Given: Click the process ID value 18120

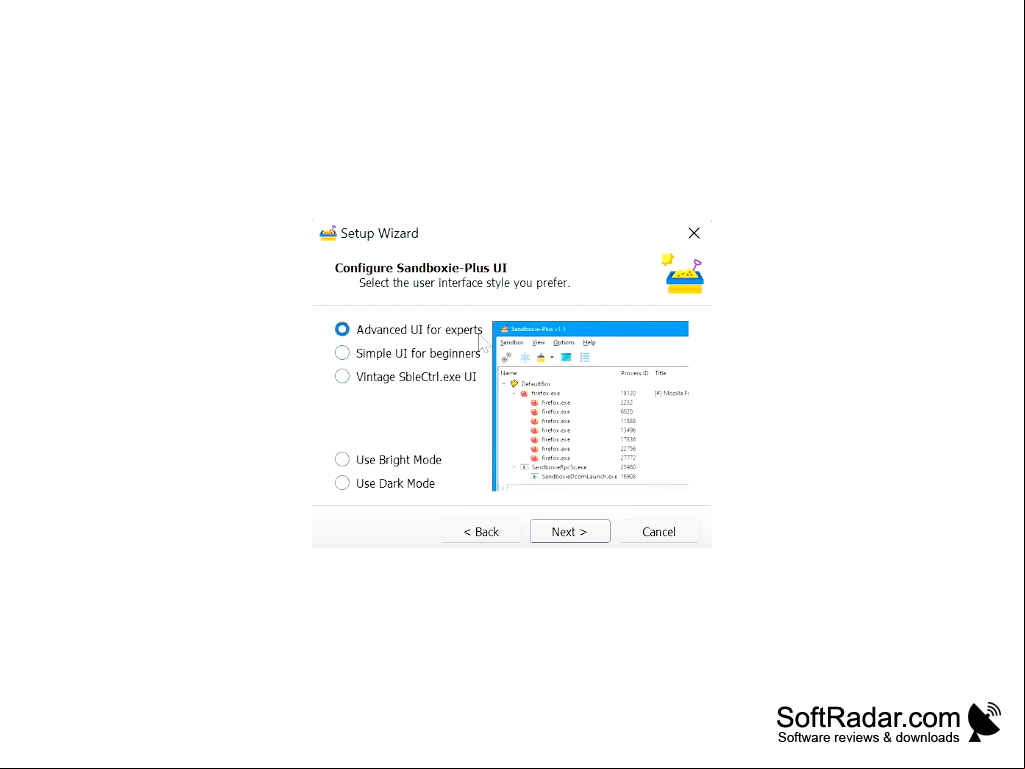Looking at the screenshot, I should click(x=628, y=393).
